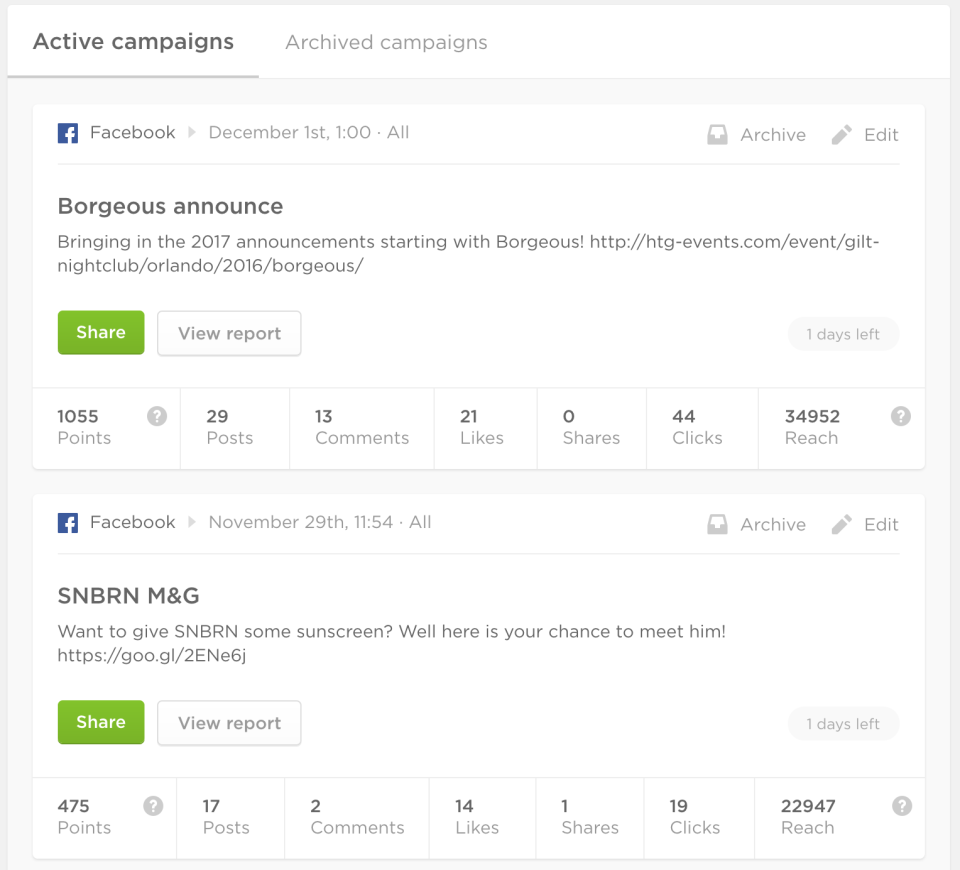Image resolution: width=960 pixels, height=870 pixels.
Task: Click the Edit pencil icon for SNBRN M&G
Action: click(841, 525)
